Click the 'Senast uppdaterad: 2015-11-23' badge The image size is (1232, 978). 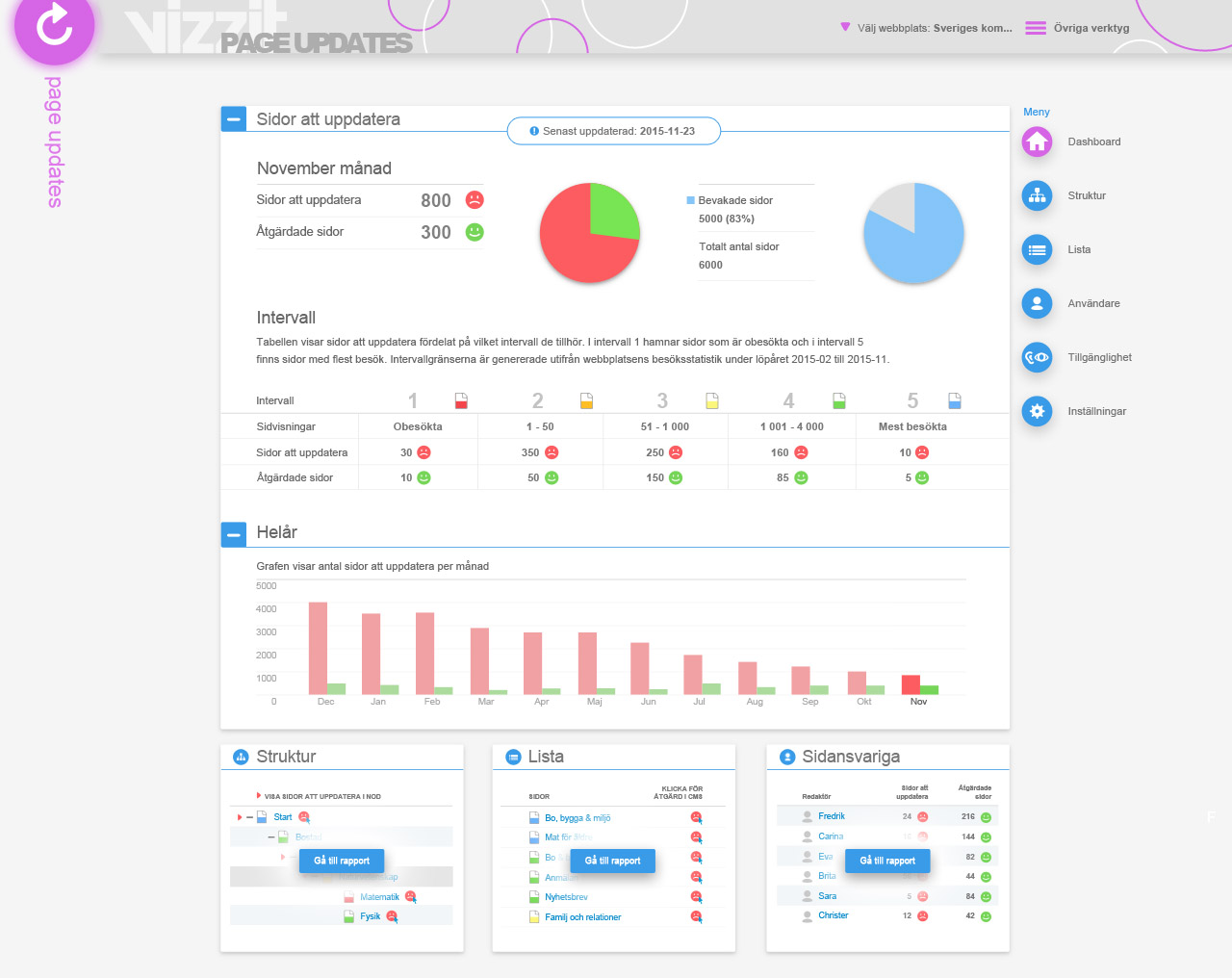(x=614, y=131)
